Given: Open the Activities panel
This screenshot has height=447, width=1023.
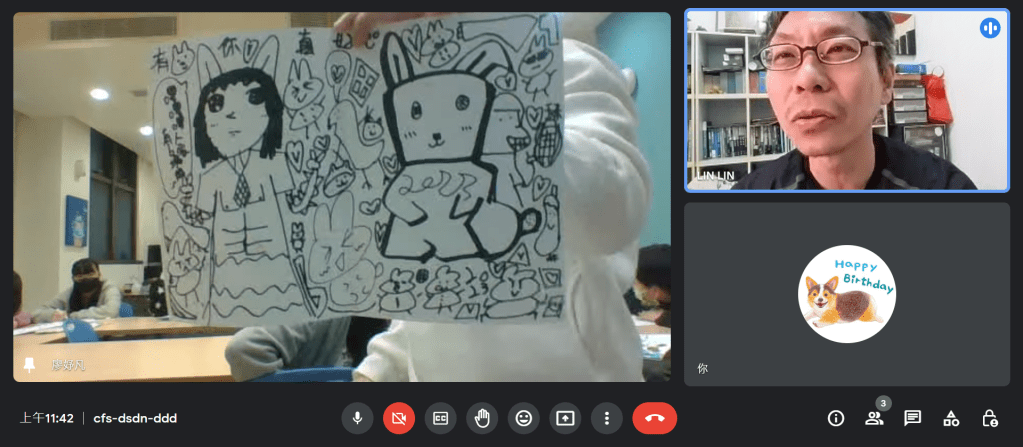Looking at the screenshot, I should point(951,418).
